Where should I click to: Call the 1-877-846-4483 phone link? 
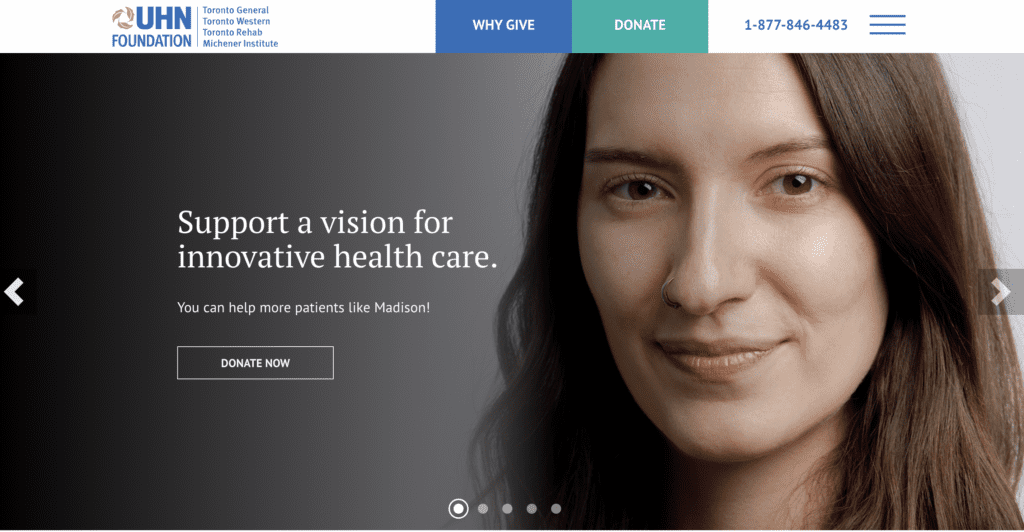(x=795, y=25)
